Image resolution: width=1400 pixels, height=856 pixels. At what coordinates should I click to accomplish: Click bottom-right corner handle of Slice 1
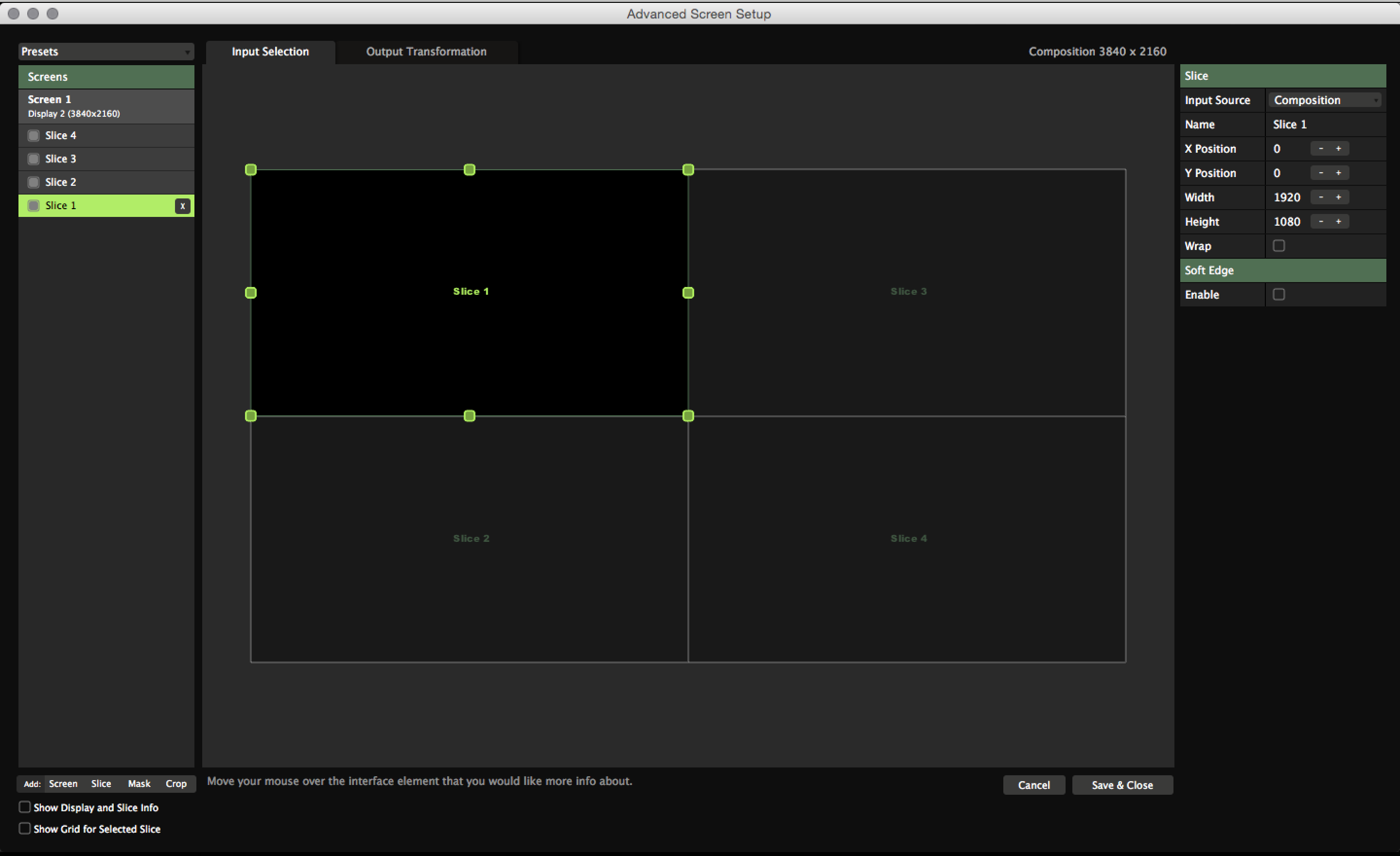pos(688,416)
